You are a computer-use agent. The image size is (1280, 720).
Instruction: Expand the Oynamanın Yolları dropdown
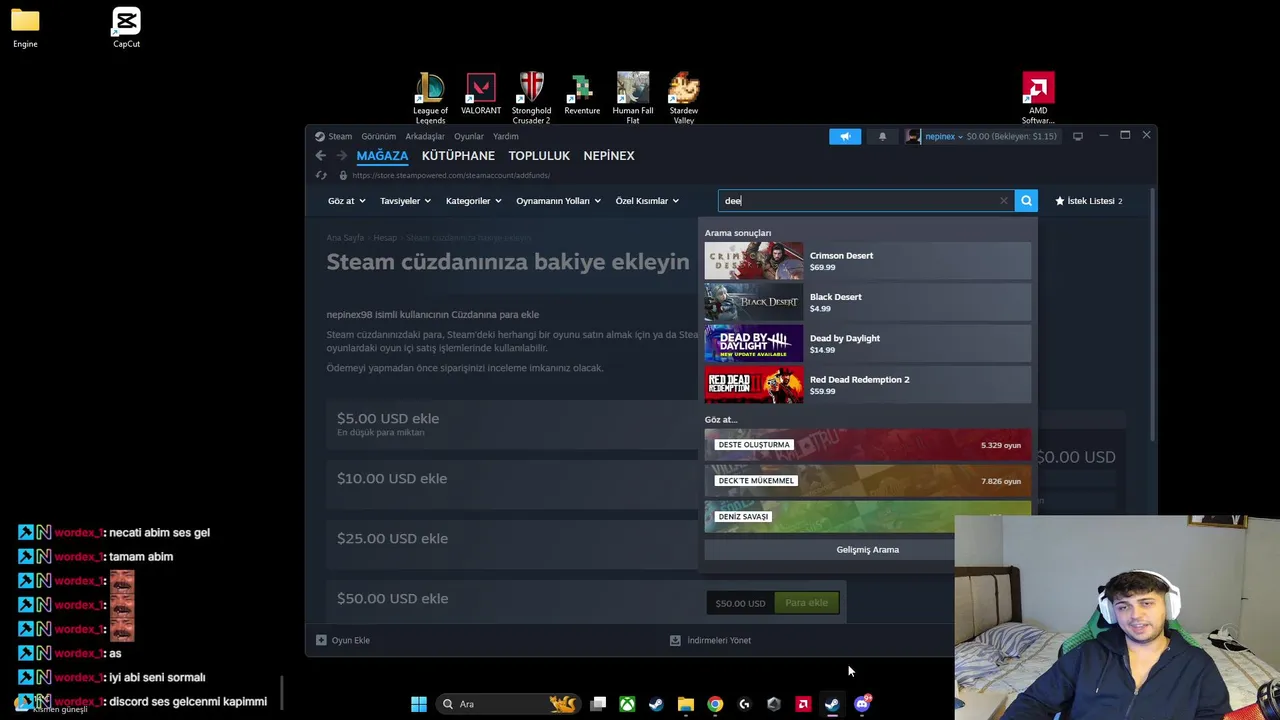[x=558, y=201]
